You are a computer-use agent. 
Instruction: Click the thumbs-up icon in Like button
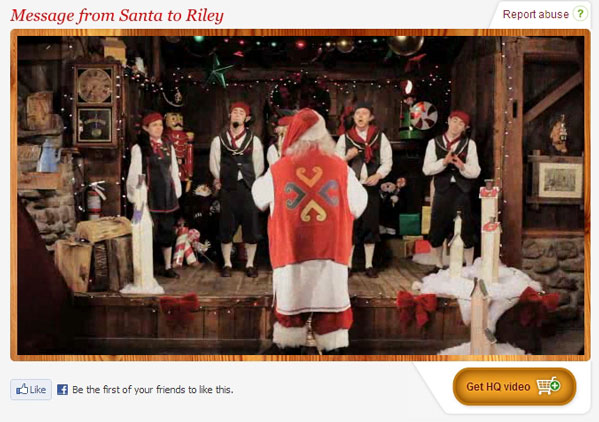pyautogui.click(x=22, y=389)
